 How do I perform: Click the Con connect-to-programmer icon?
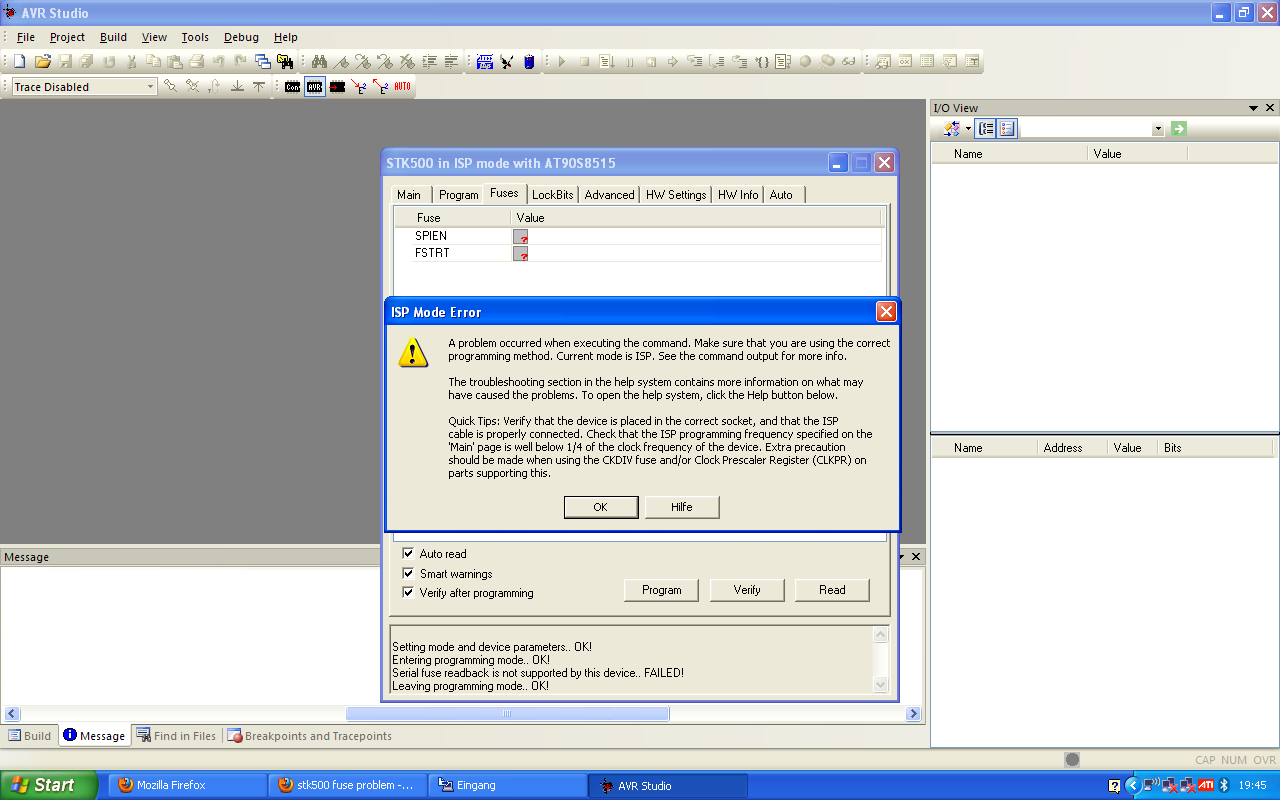click(x=292, y=87)
